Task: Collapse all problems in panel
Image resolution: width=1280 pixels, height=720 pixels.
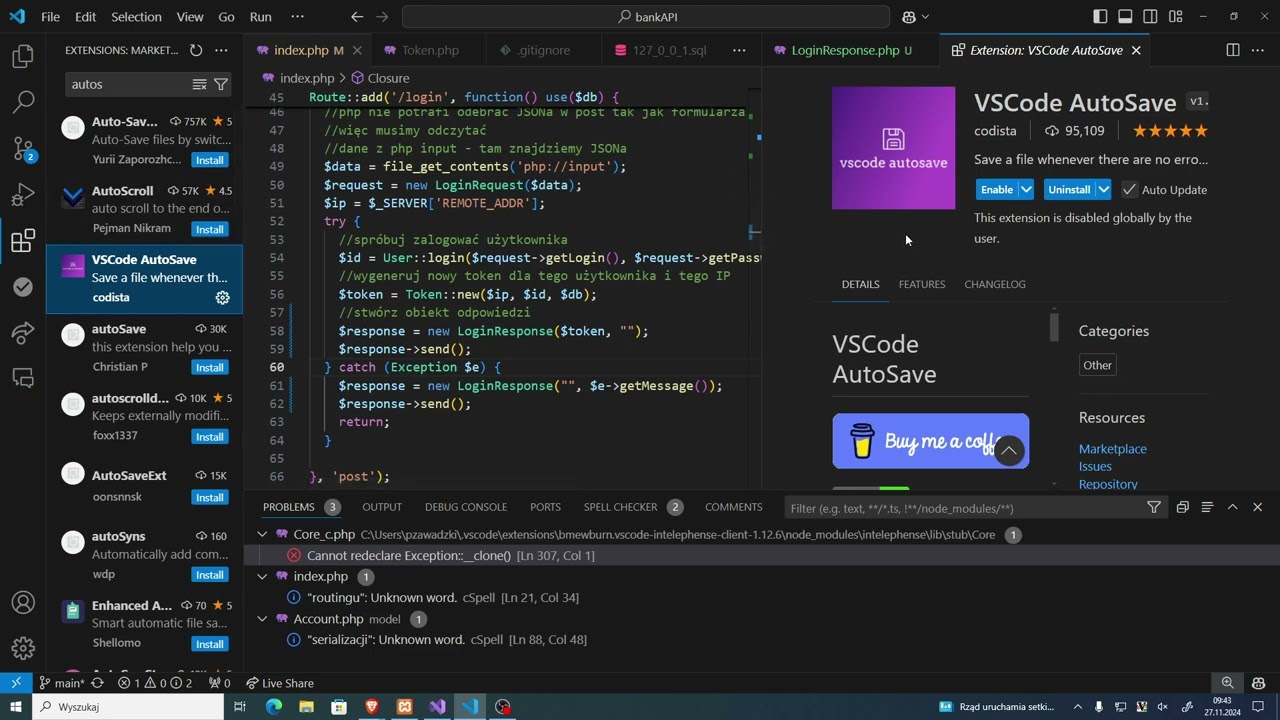Action: pyautogui.click(x=1182, y=507)
